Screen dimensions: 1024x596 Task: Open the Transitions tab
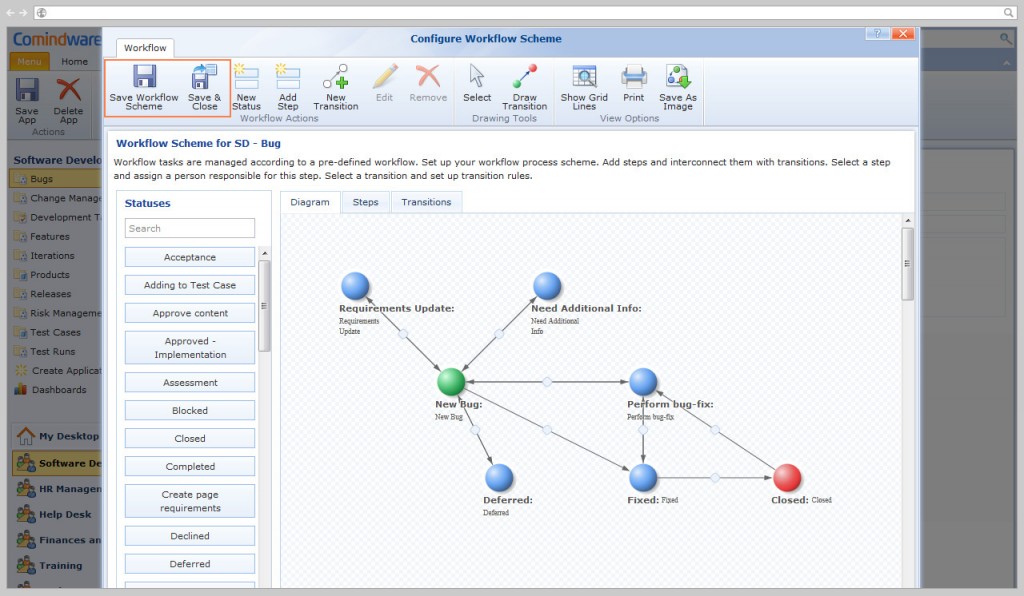(426, 202)
